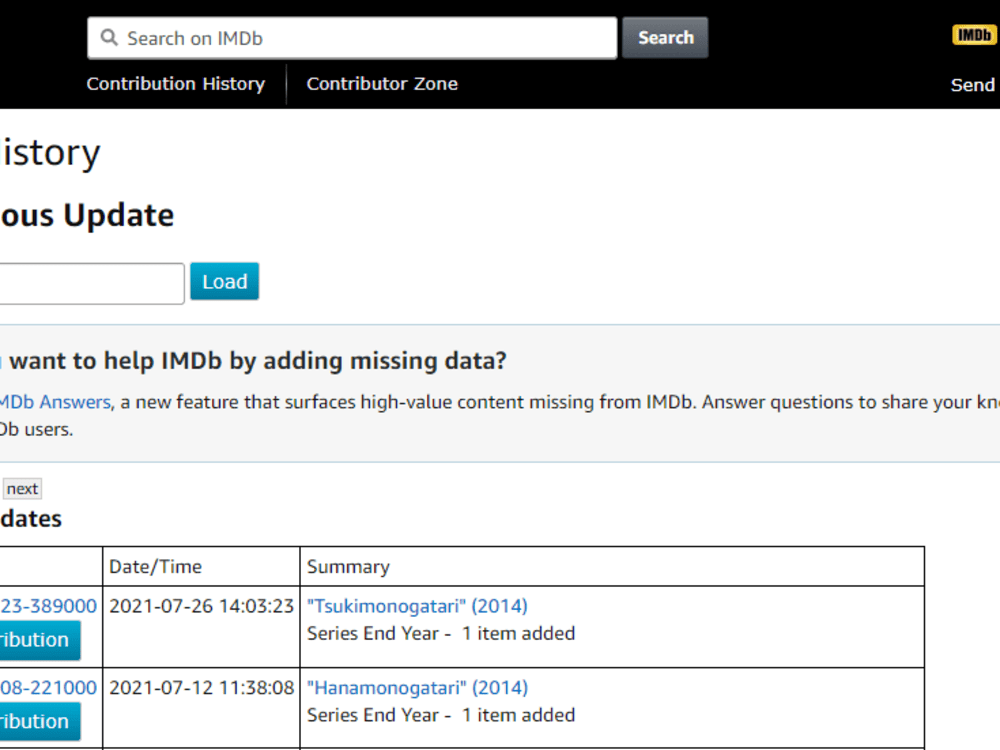Open the reference link ending 23-389000
The height and width of the screenshot is (750, 1000).
(x=48, y=606)
